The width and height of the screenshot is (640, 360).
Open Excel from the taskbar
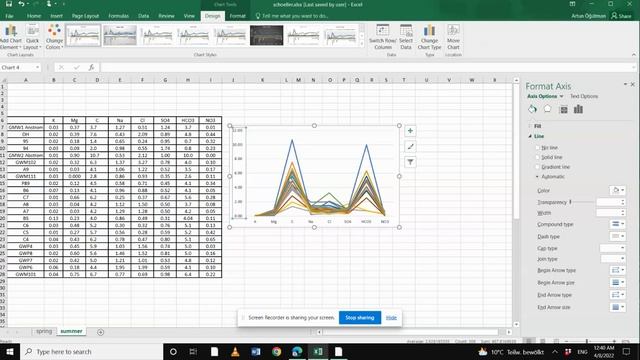tap(318, 351)
